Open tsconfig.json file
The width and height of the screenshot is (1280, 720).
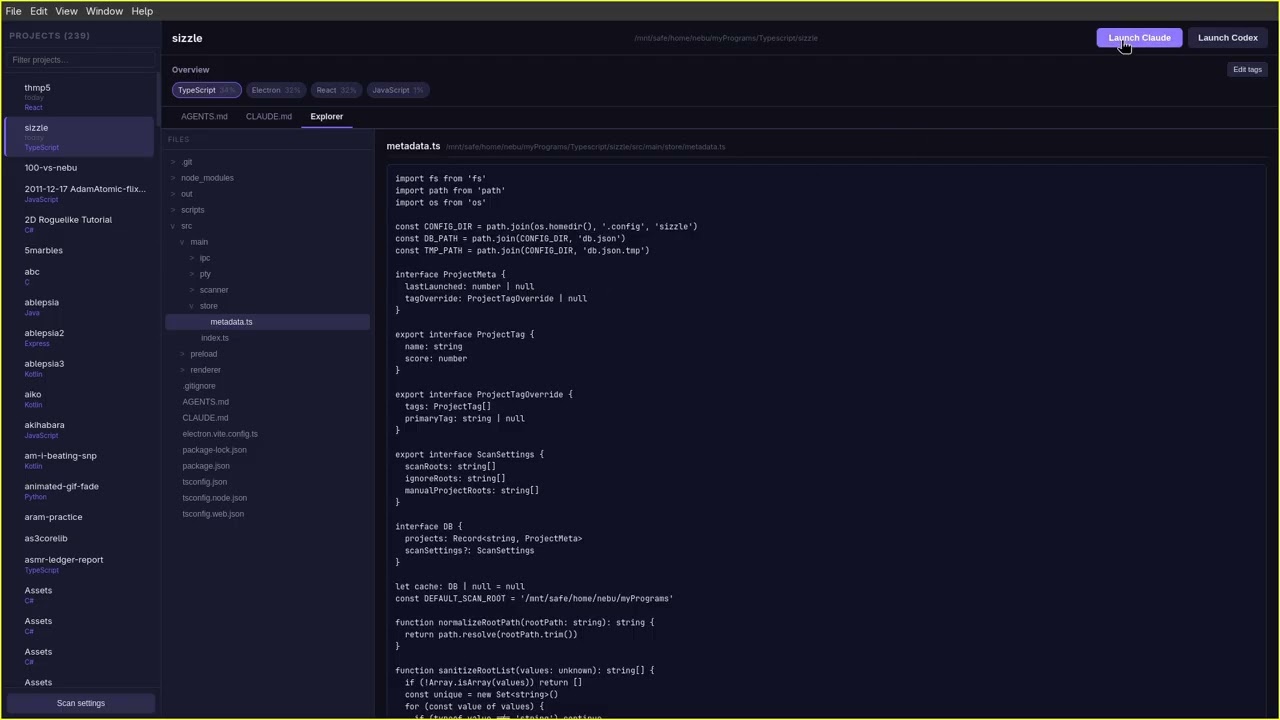(x=267, y=482)
